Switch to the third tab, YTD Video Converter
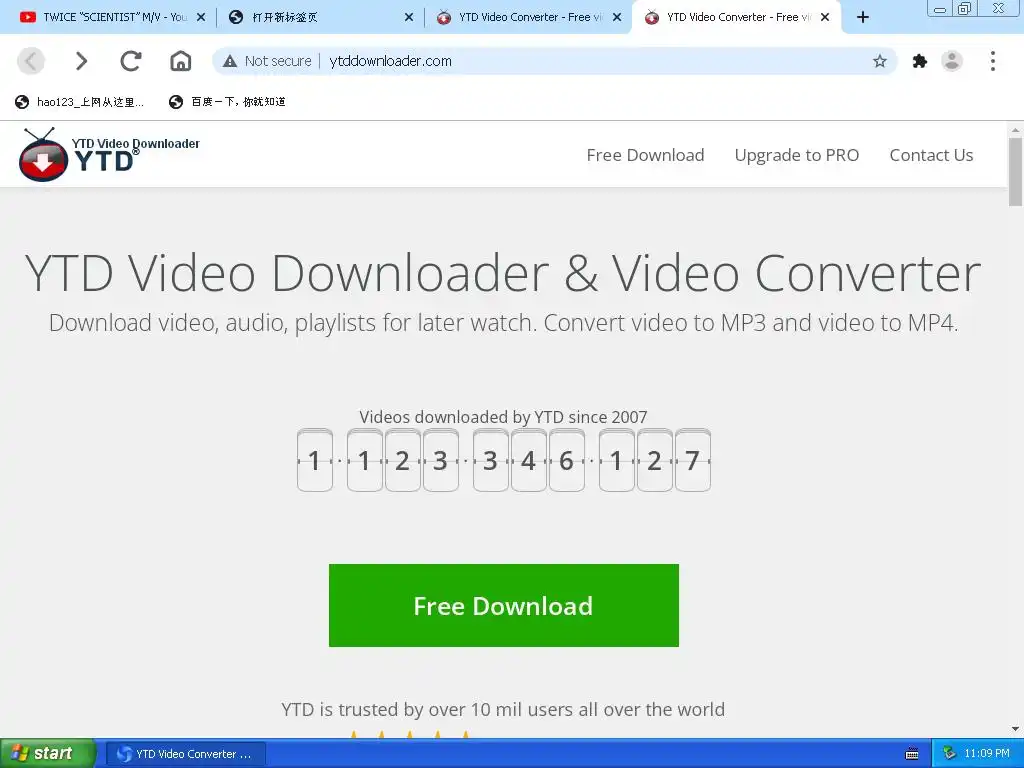This screenshot has width=1024, height=768. pyautogui.click(x=529, y=18)
